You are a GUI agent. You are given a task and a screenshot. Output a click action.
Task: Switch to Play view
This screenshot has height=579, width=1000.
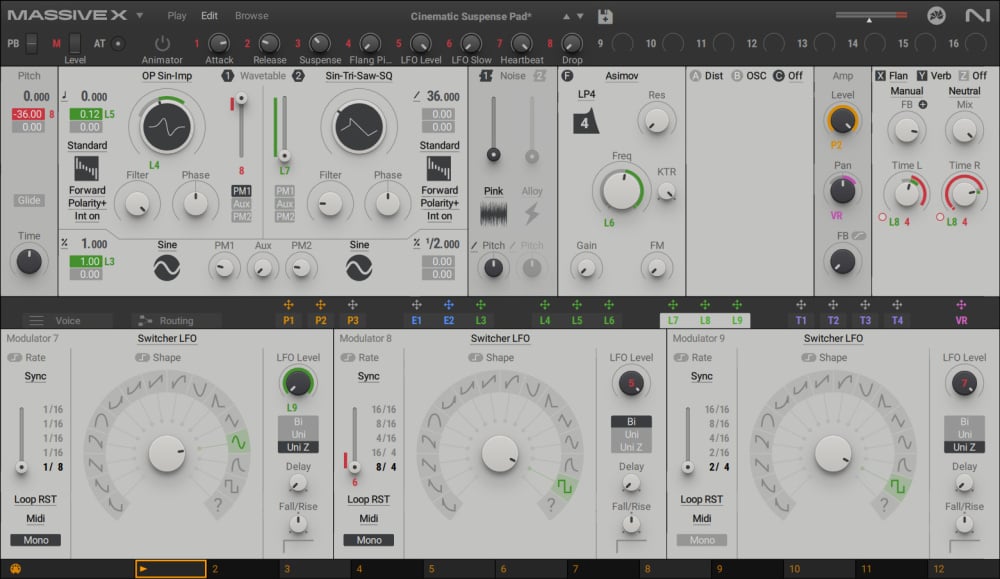[x=177, y=15]
